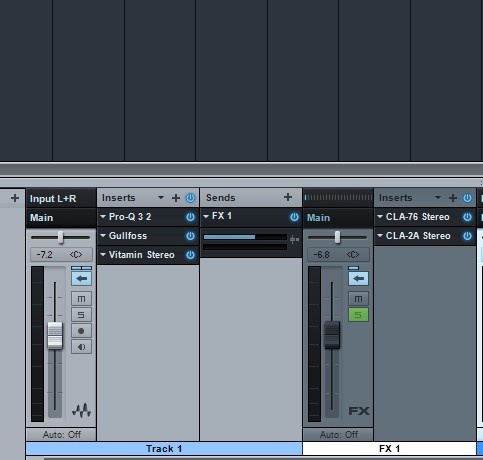Click FX 1 pan value <C>

[x=353, y=255]
